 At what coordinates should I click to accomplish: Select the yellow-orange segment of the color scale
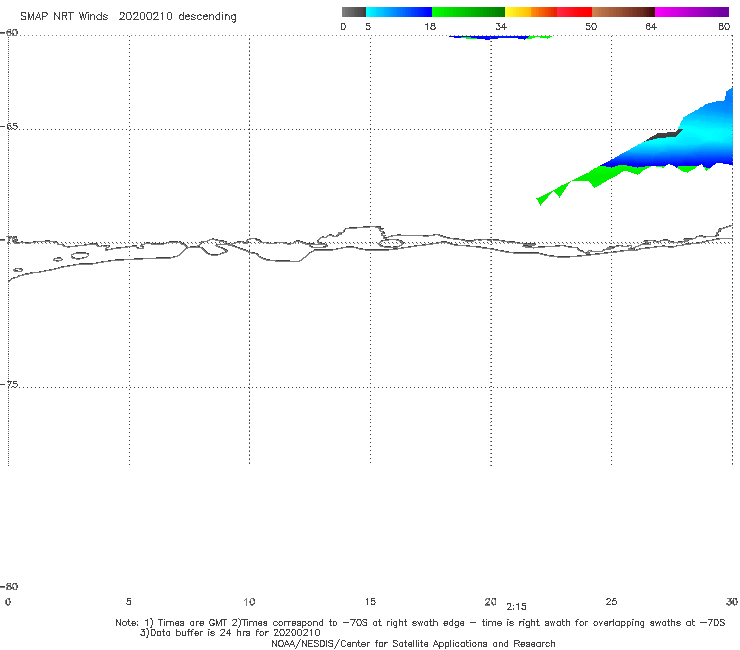[531, 12]
